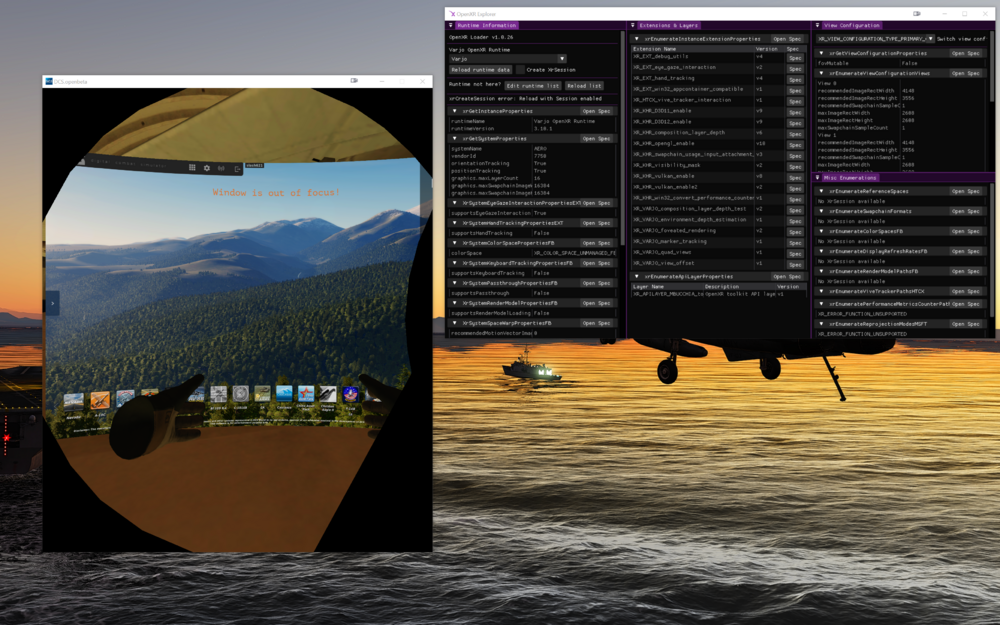Collapse XrSystemEyeGazeInteractionPropertiesEXT section

tap(455, 203)
